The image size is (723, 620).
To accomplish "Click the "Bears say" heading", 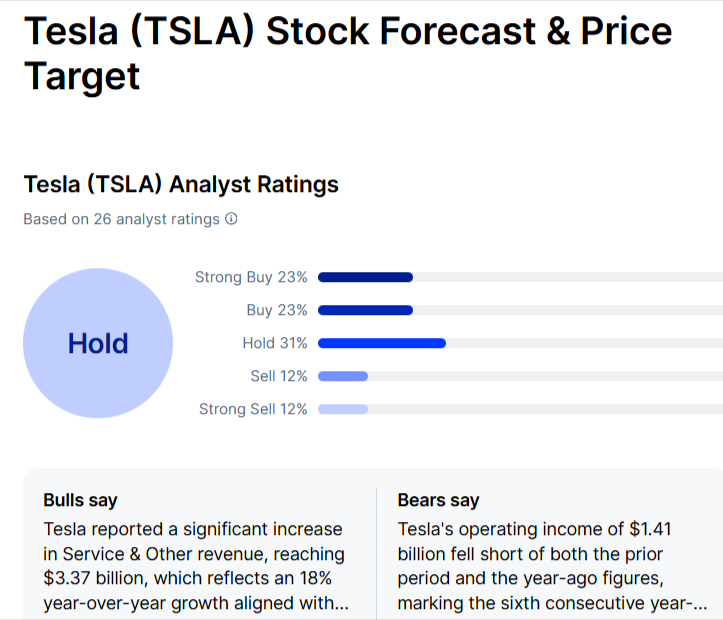I will [x=438, y=500].
